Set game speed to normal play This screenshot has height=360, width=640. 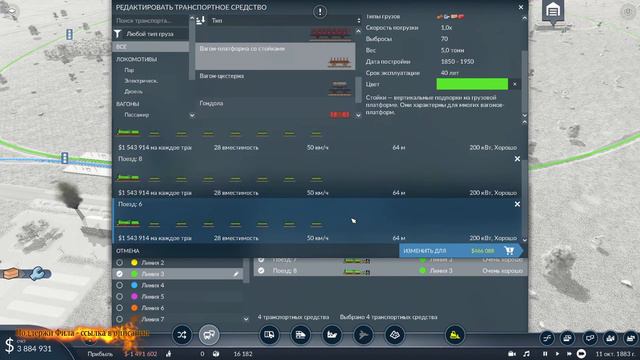557,353
